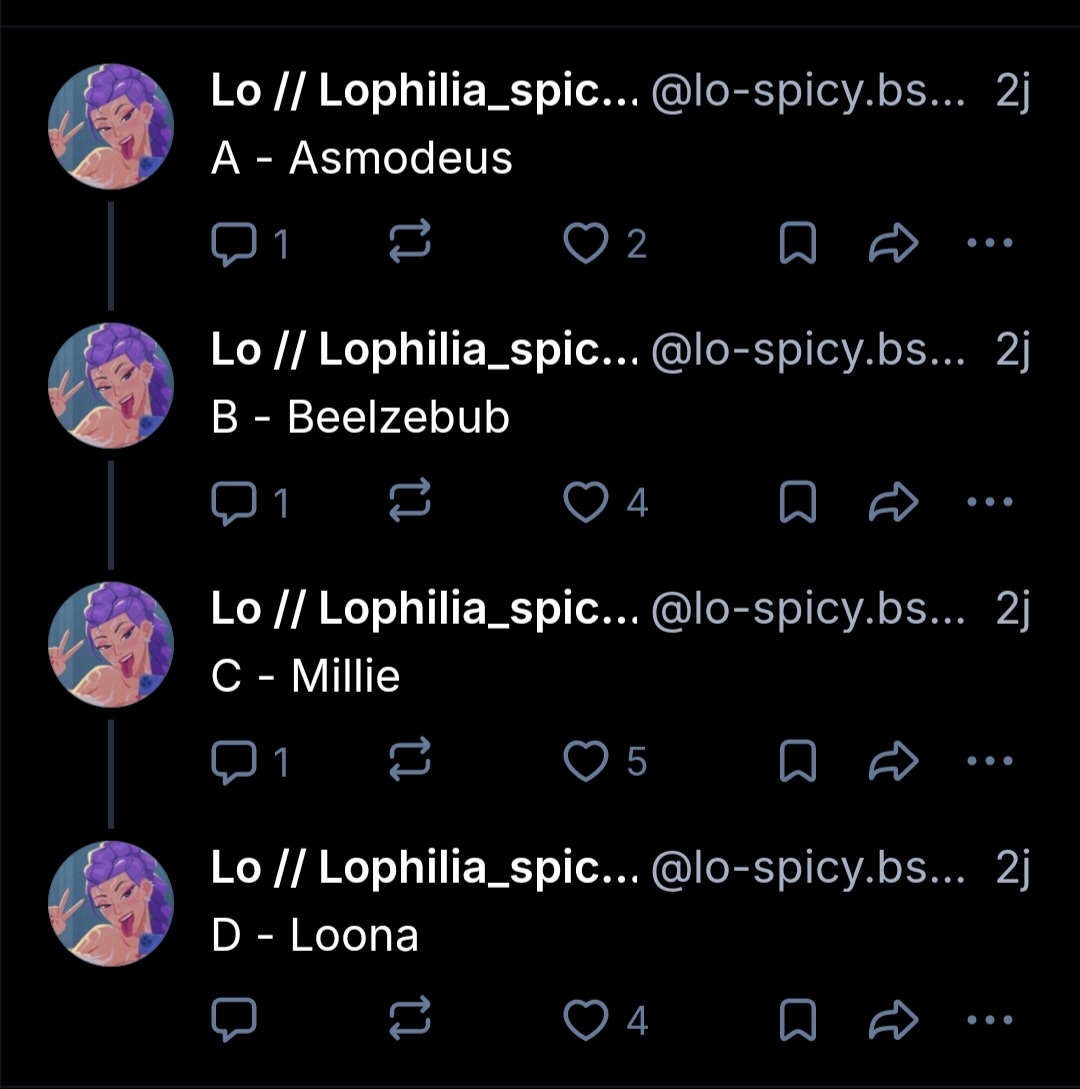Open the 'D - Loona' post text
Screen dimensions: 1080x1089
point(315,936)
